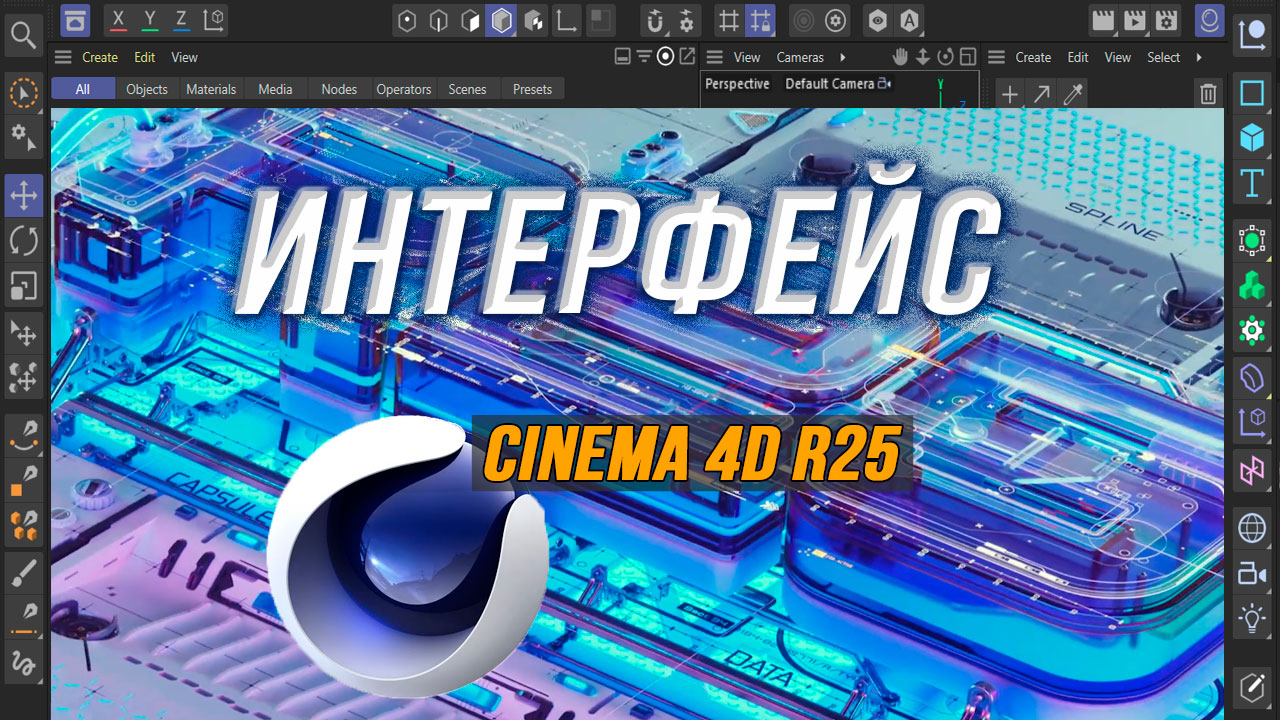The image size is (1280, 720).
Task: Switch to the Presets tab
Action: pyautogui.click(x=532, y=89)
